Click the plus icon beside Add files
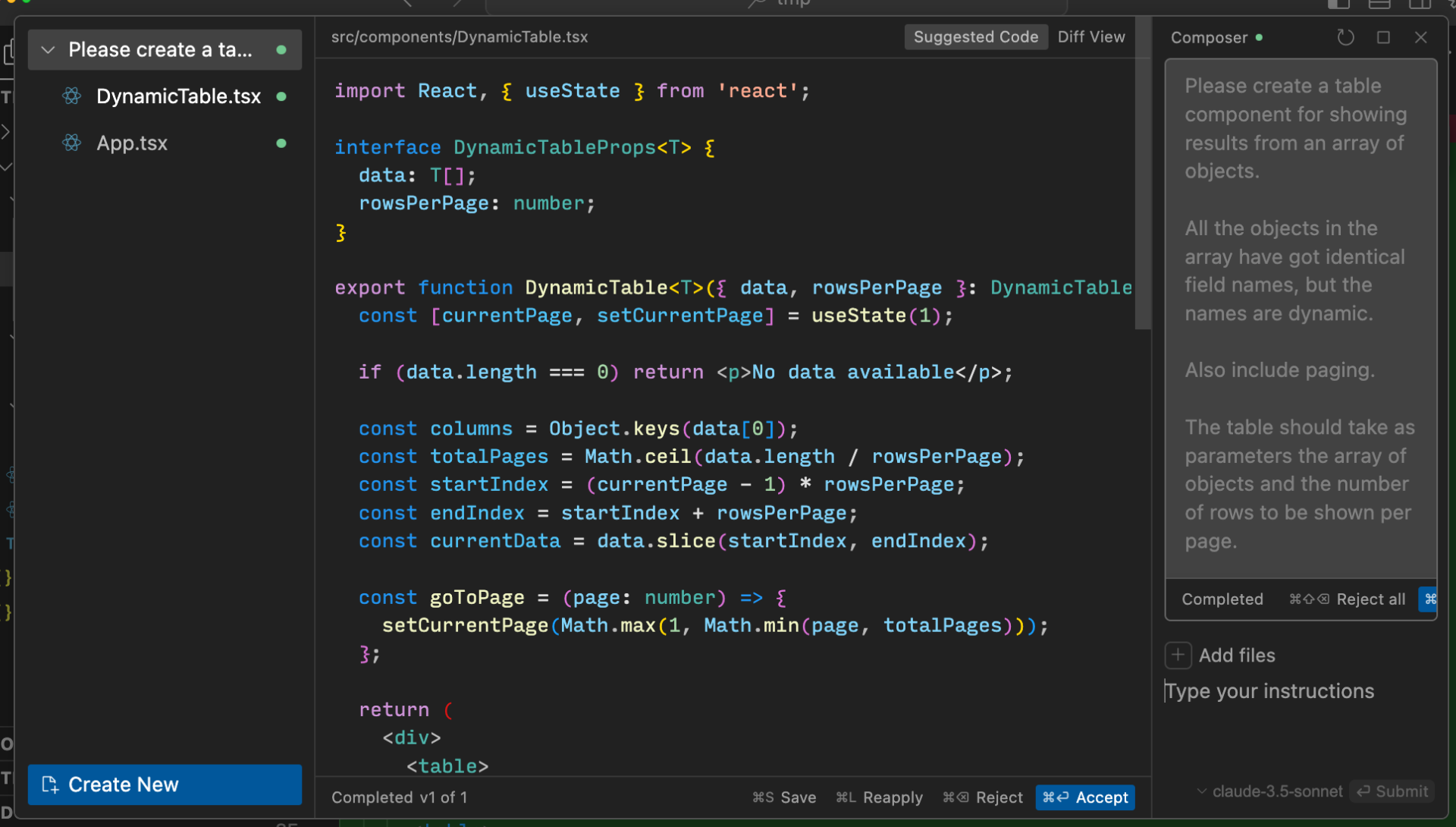The width and height of the screenshot is (1456, 827). click(x=1178, y=655)
